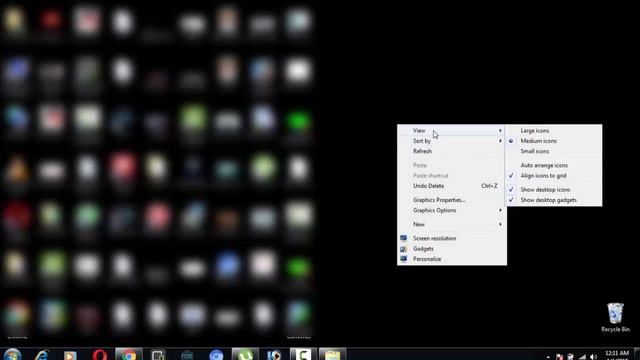Click the Gadgets menu entry icon
This screenshot has width=640, height=360.
(403, 249)
